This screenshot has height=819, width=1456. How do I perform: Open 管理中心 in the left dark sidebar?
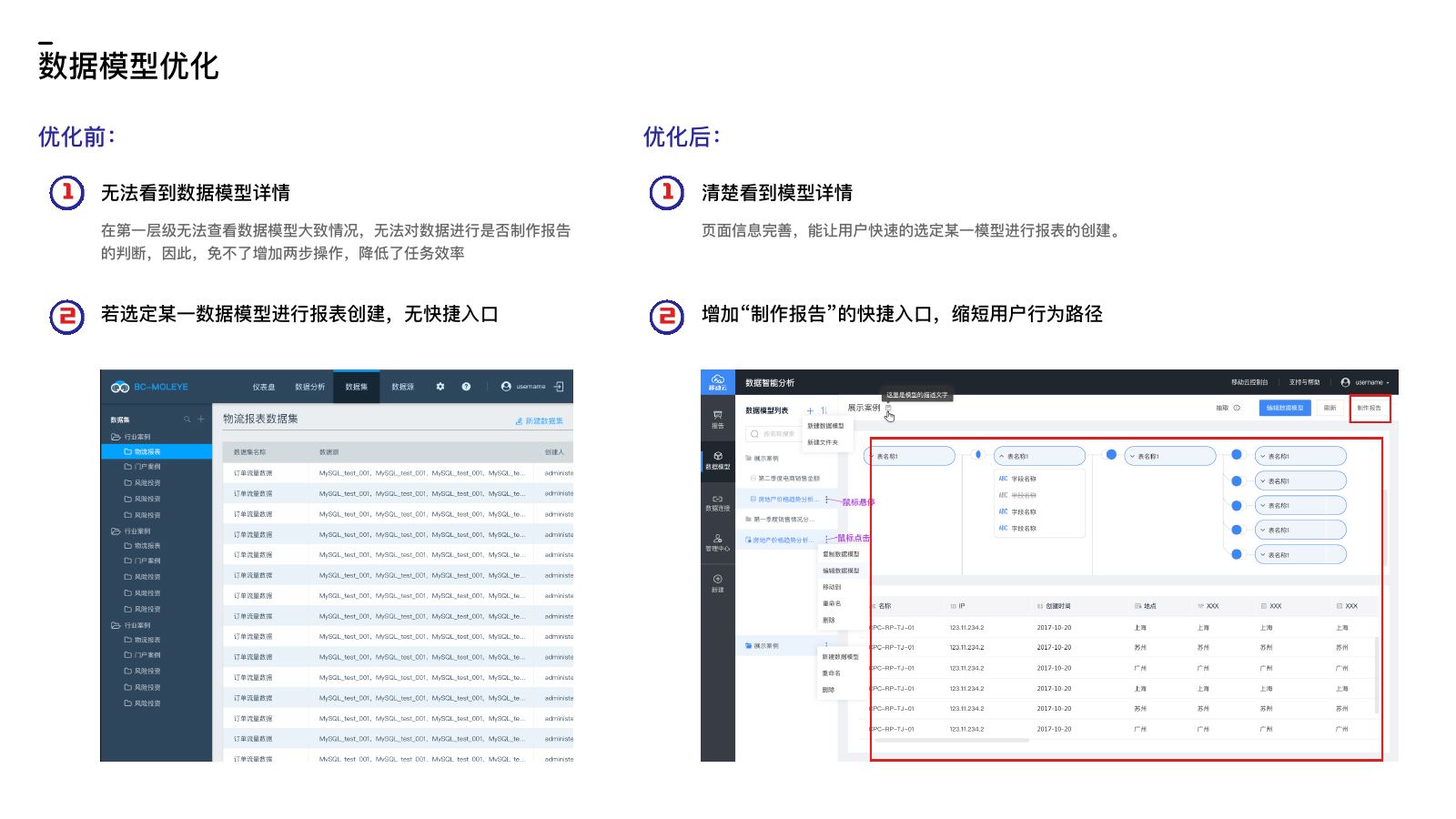(717, 543)
